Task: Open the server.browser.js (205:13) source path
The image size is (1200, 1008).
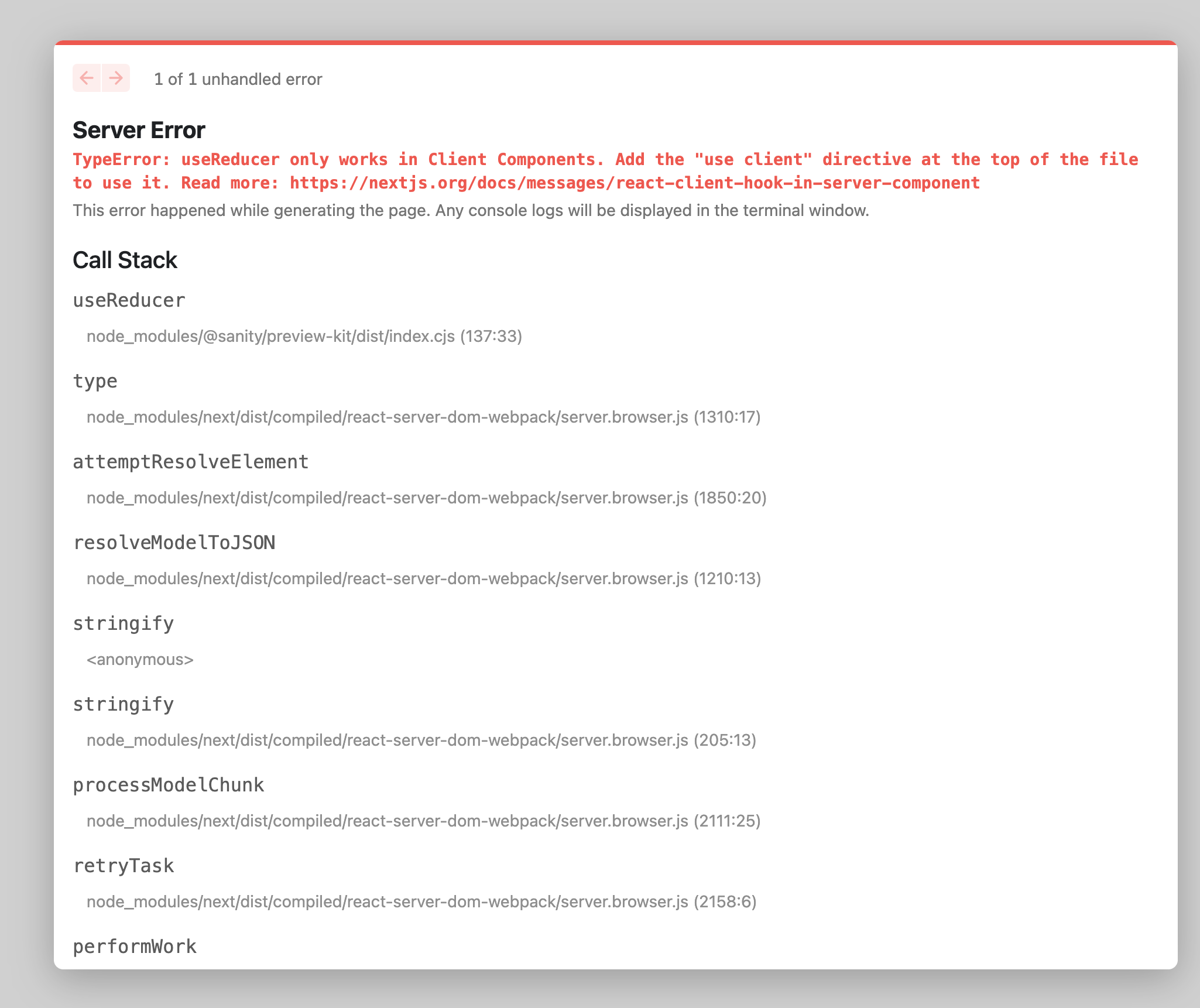Action: [x=421, y=740]
